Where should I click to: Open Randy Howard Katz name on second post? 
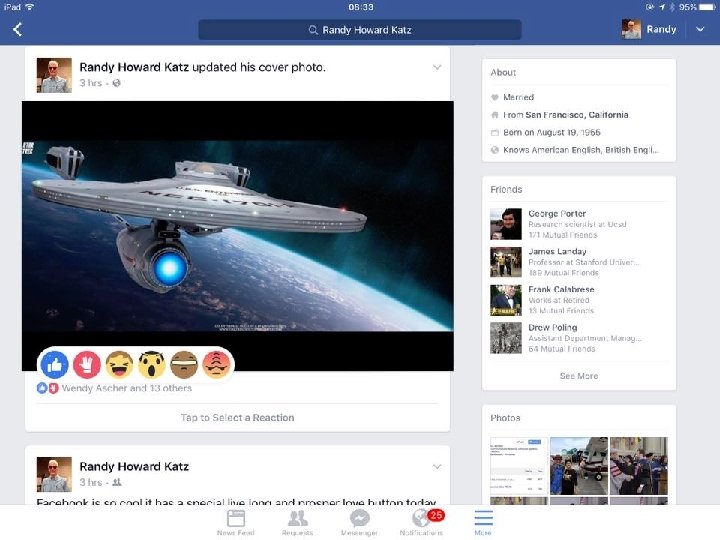click(134, 467)
